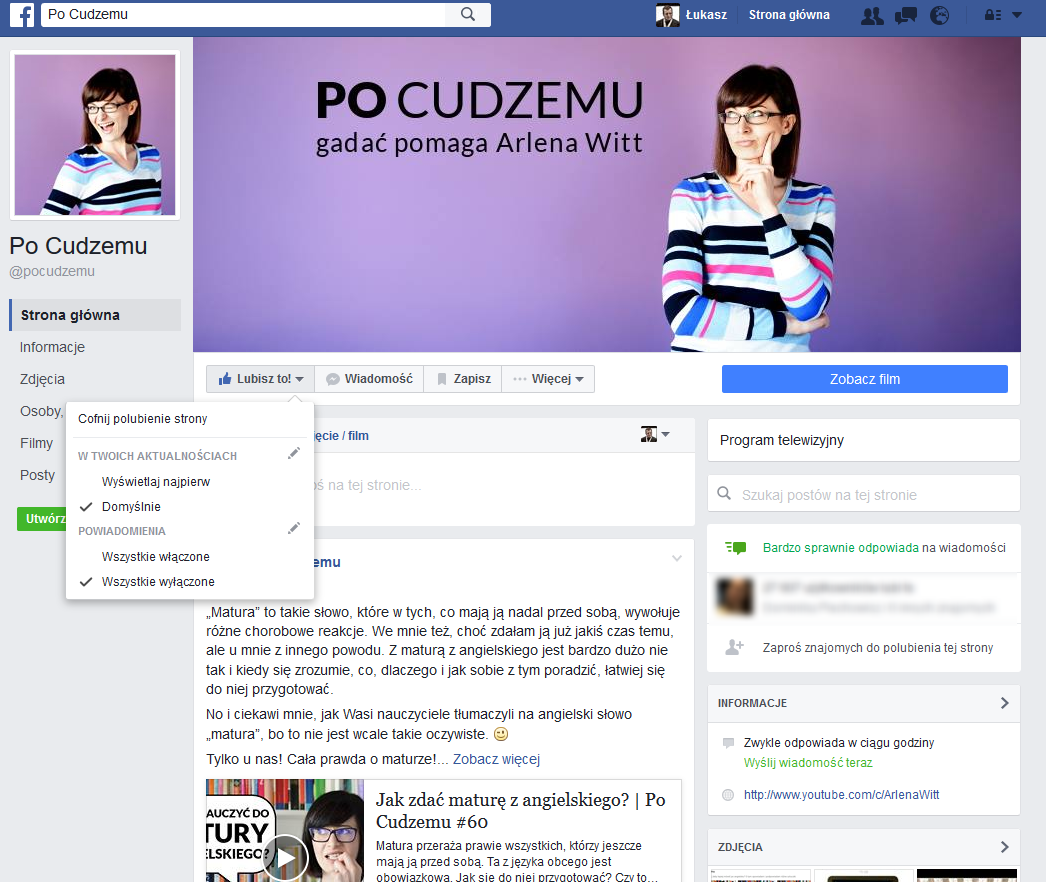Select Wyświetlaj najpierw option

click(x=155, y=482)
